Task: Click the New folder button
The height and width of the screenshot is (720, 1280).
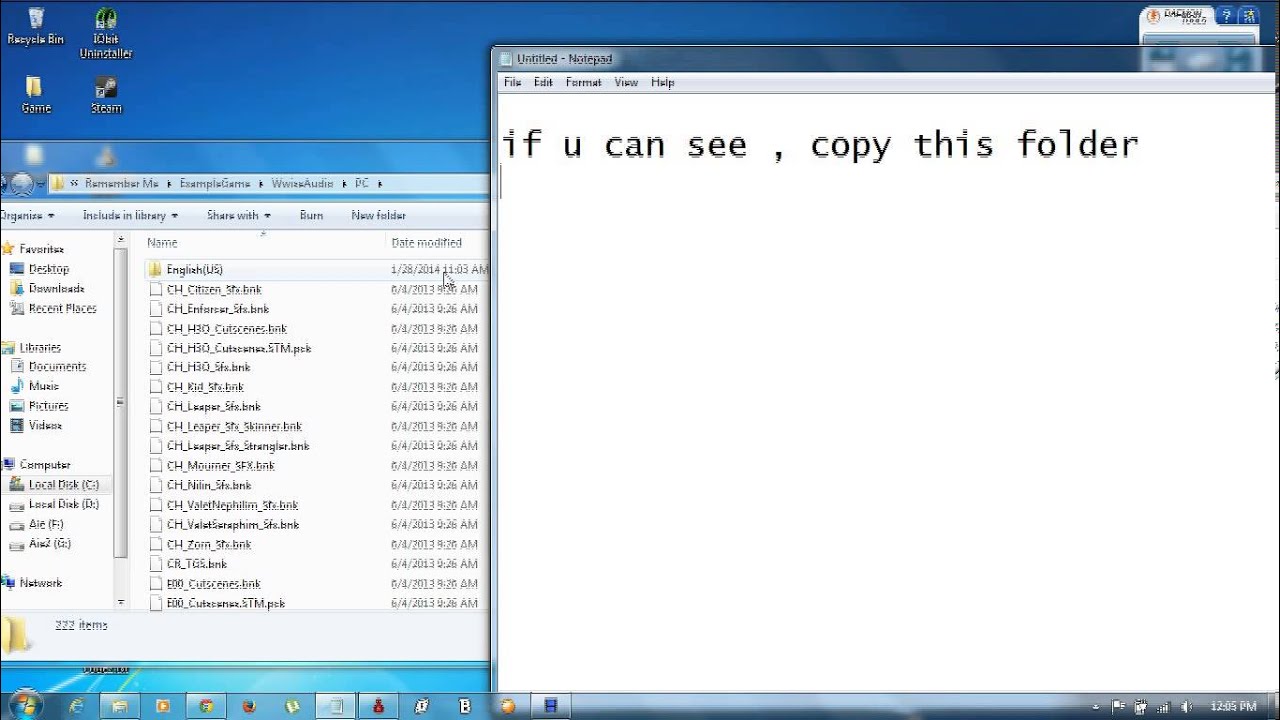Action: click(378, 216)
